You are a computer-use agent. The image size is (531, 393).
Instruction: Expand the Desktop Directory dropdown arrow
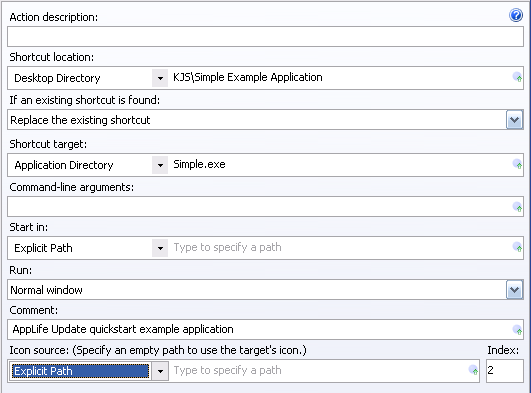(x=160, y=78)
